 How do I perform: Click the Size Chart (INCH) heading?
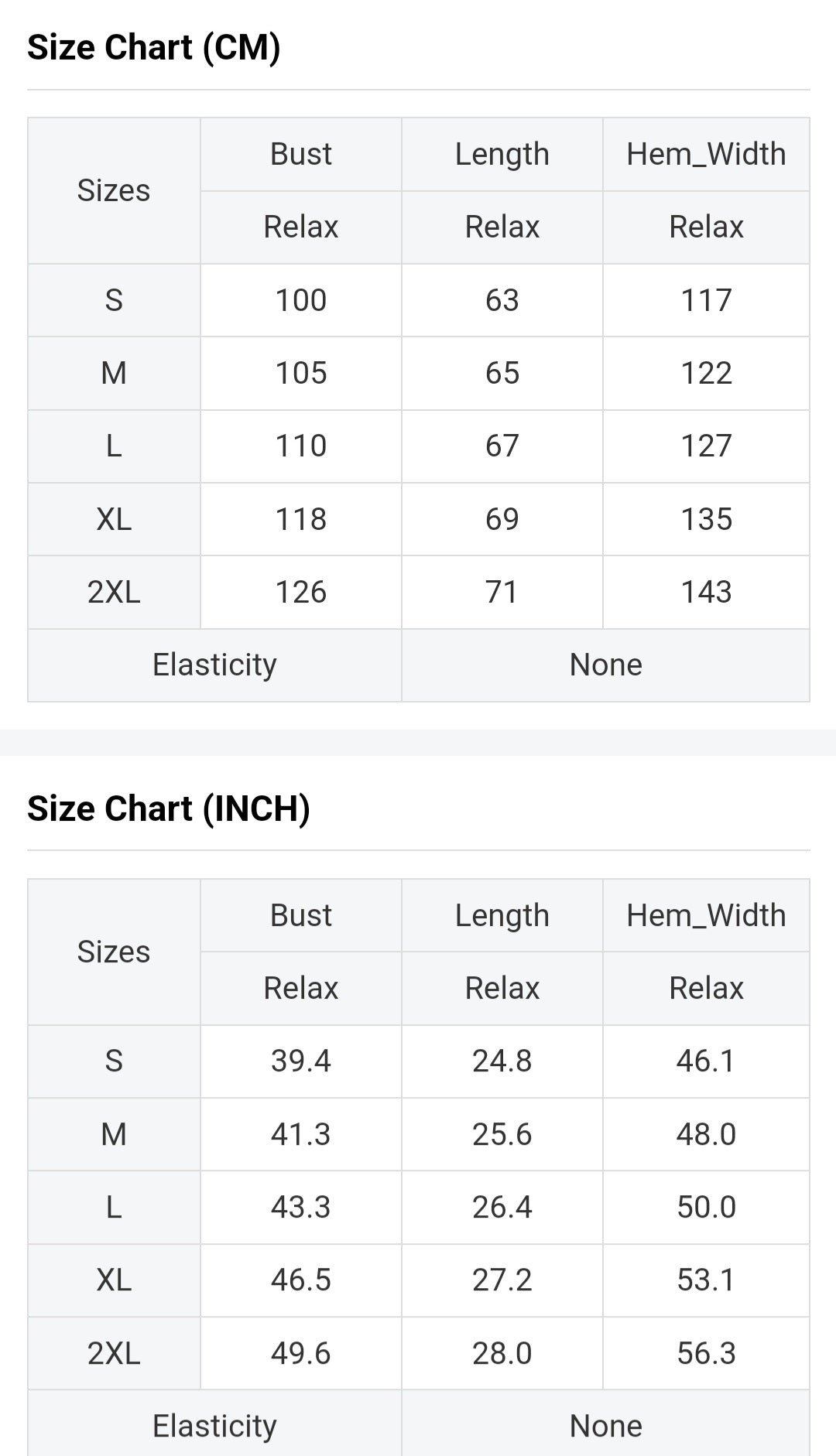[169, 808]
